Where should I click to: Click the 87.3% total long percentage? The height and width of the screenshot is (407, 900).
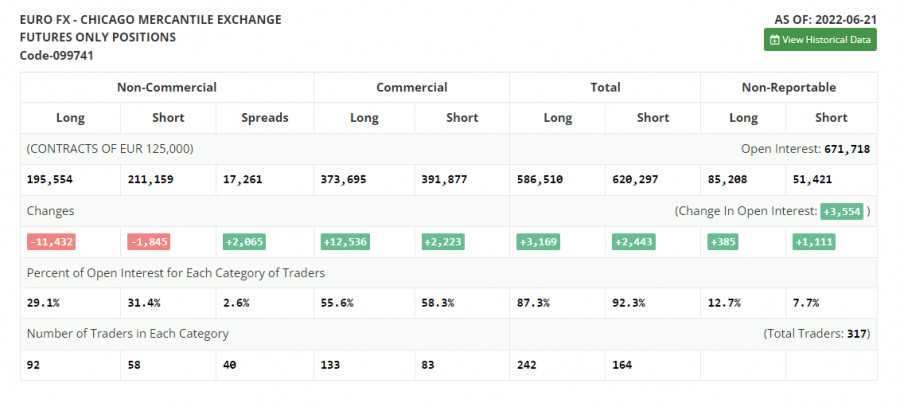(533, 303)
